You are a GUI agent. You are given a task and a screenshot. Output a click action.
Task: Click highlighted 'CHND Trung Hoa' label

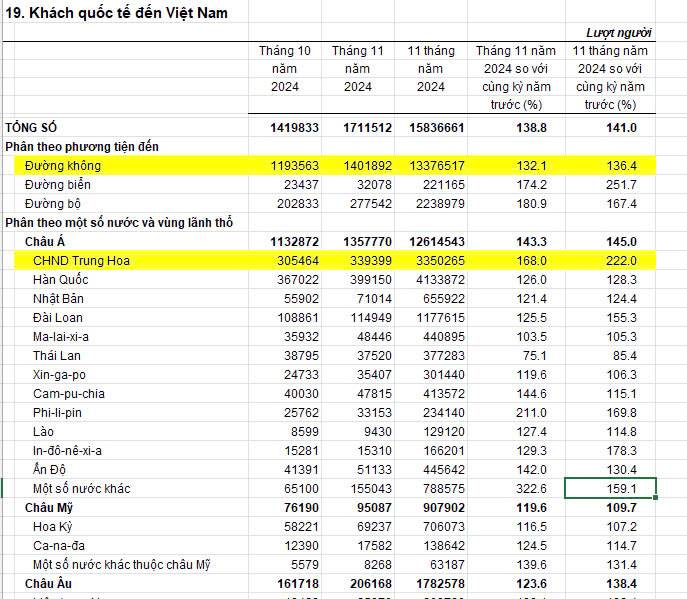click(81, 261)
